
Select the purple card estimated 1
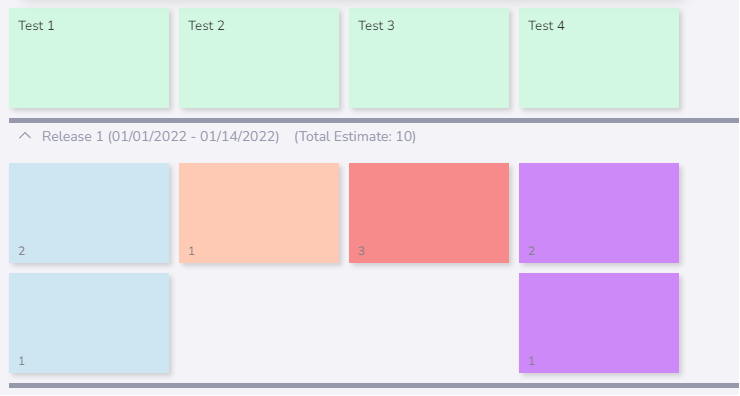click(x=599, y=323)
